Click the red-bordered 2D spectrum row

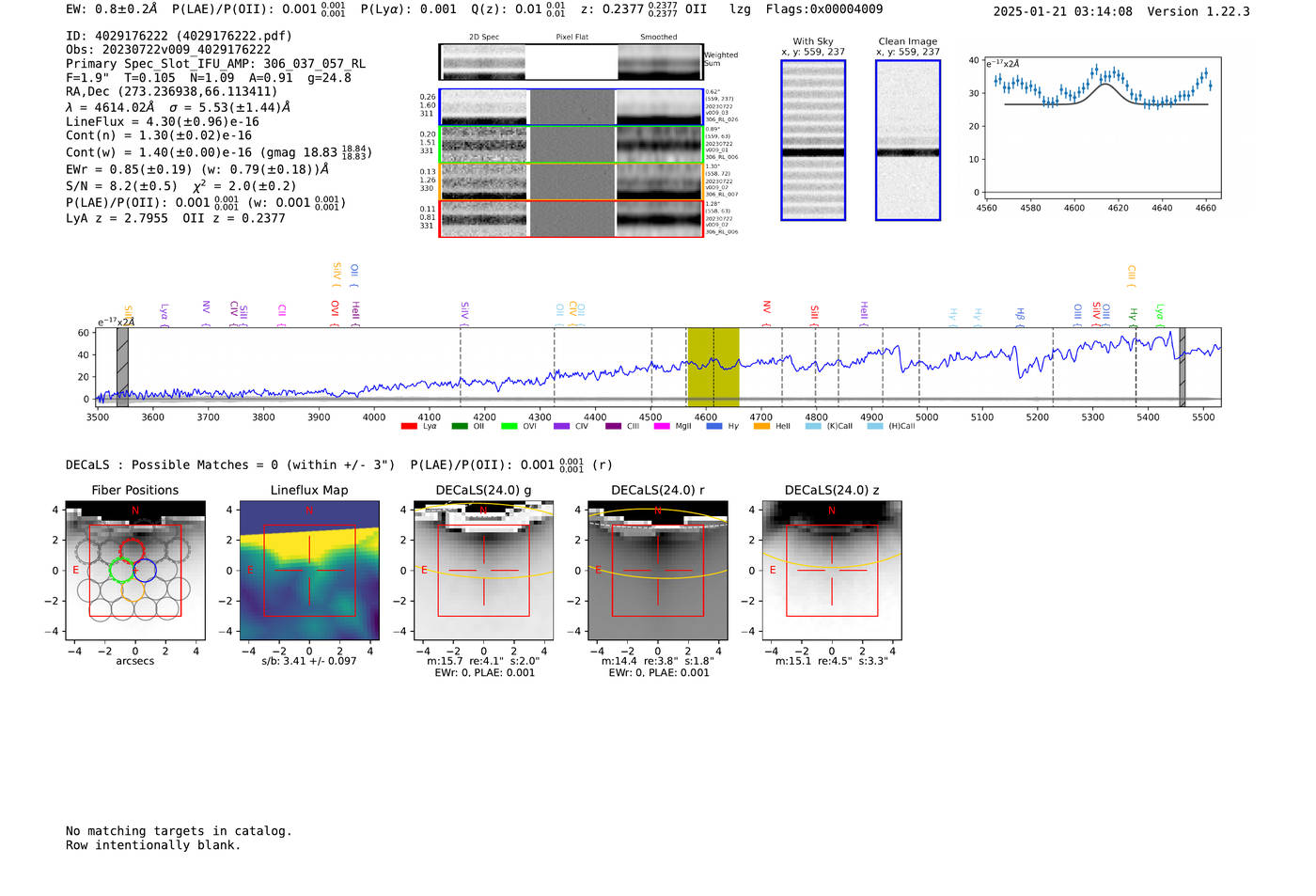tap(572, 218)
